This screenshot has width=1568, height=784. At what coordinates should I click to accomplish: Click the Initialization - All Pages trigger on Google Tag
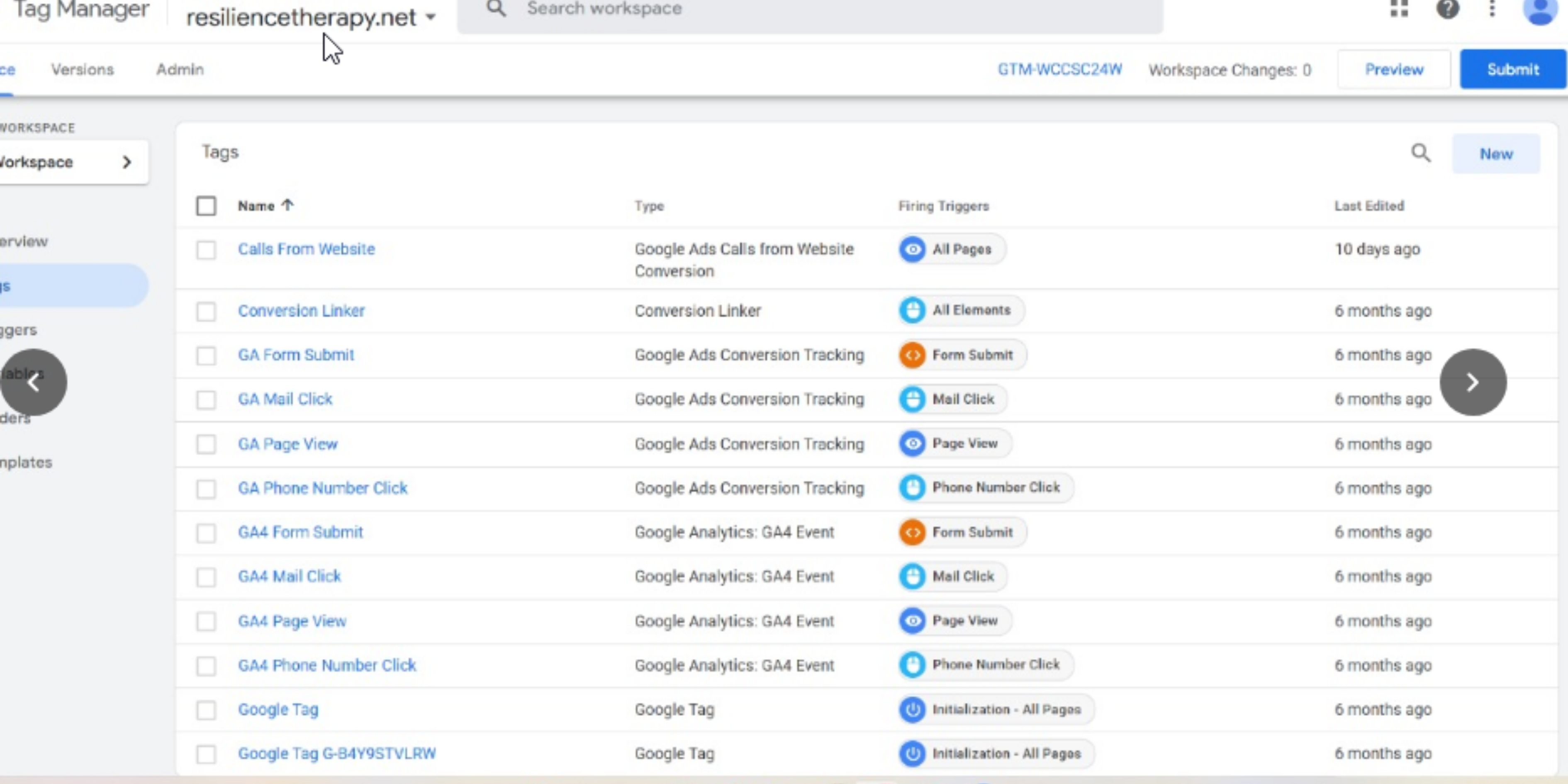pos(995,709)
